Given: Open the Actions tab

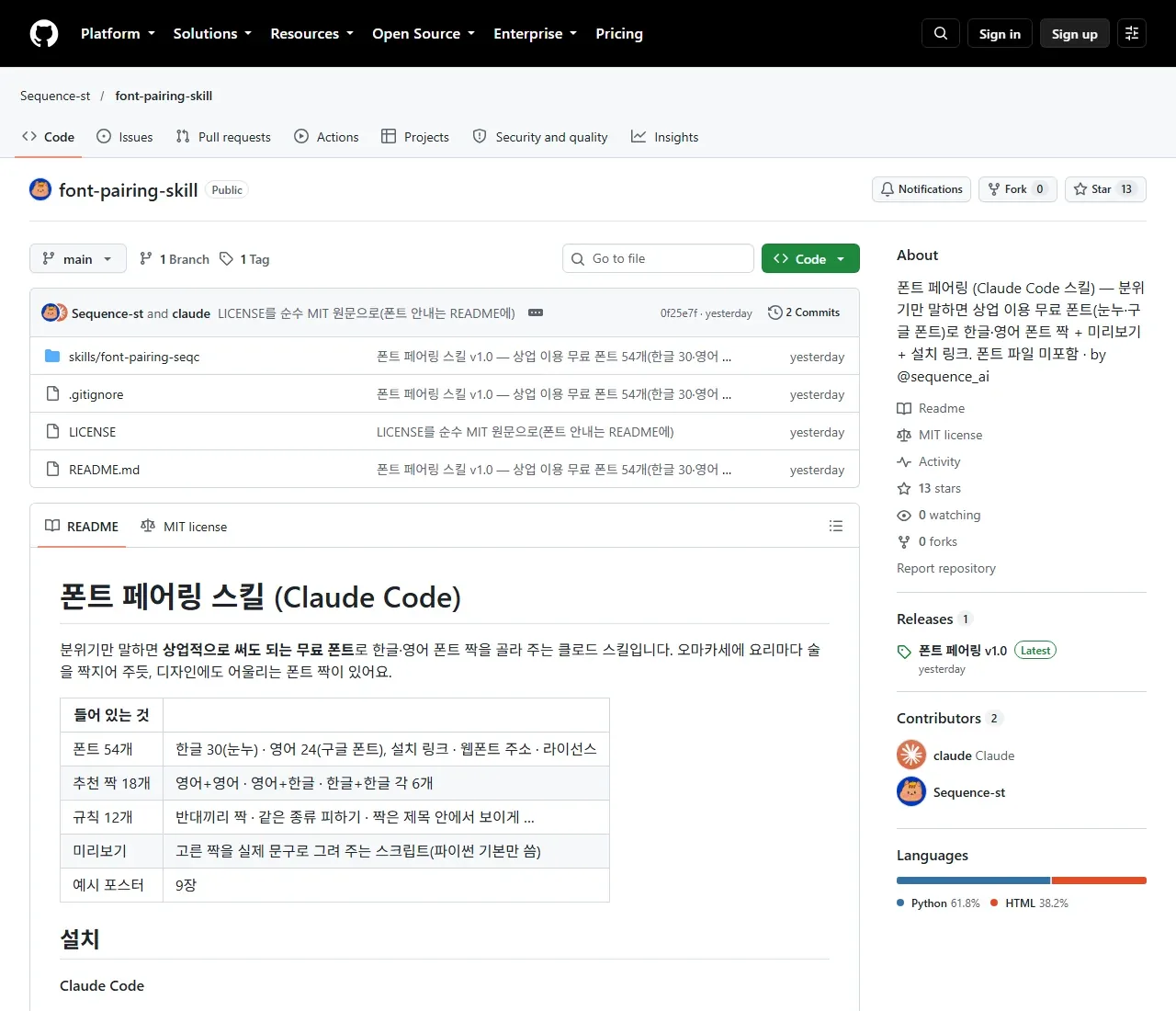Looking at the screenshot, I should (x=326, y=137).
